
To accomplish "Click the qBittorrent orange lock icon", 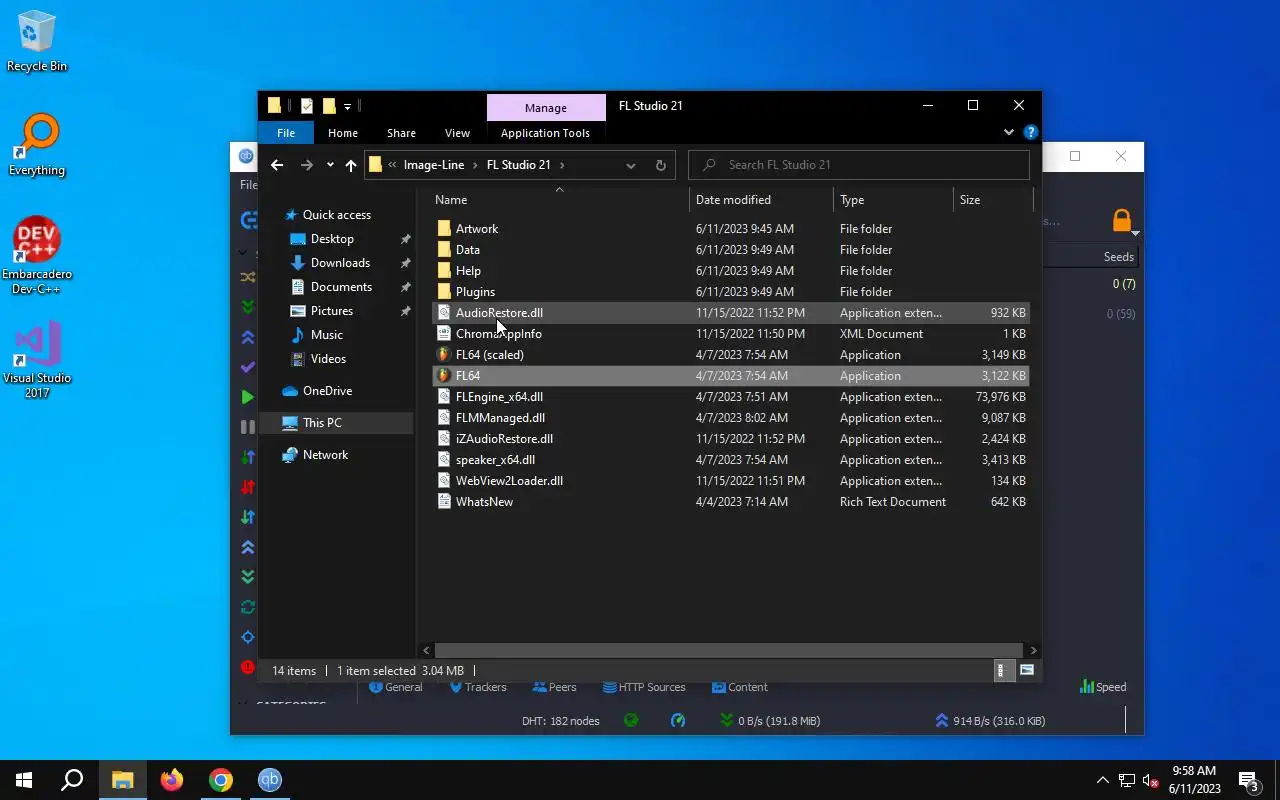I will (x=1122, y=220).
